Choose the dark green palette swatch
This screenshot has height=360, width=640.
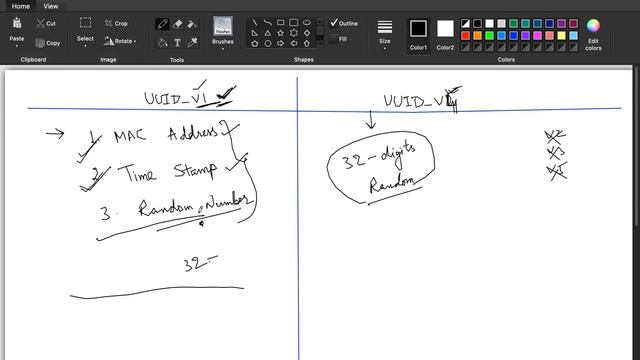point(513,23)
